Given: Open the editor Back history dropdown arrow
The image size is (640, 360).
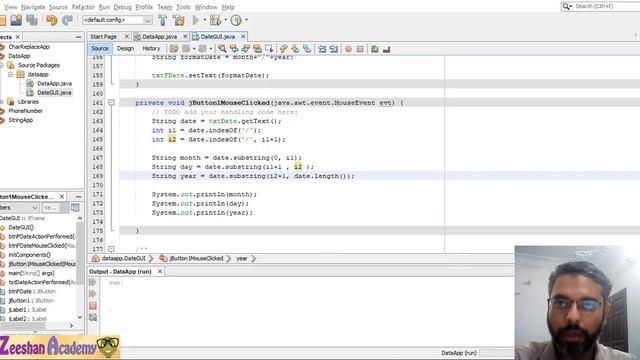Looking at the screenshot, I should pos(194,49).
